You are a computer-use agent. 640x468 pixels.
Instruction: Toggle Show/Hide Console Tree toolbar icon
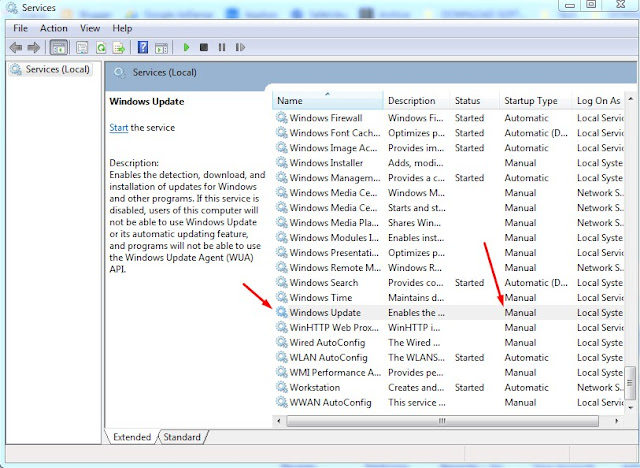point(59,48)
